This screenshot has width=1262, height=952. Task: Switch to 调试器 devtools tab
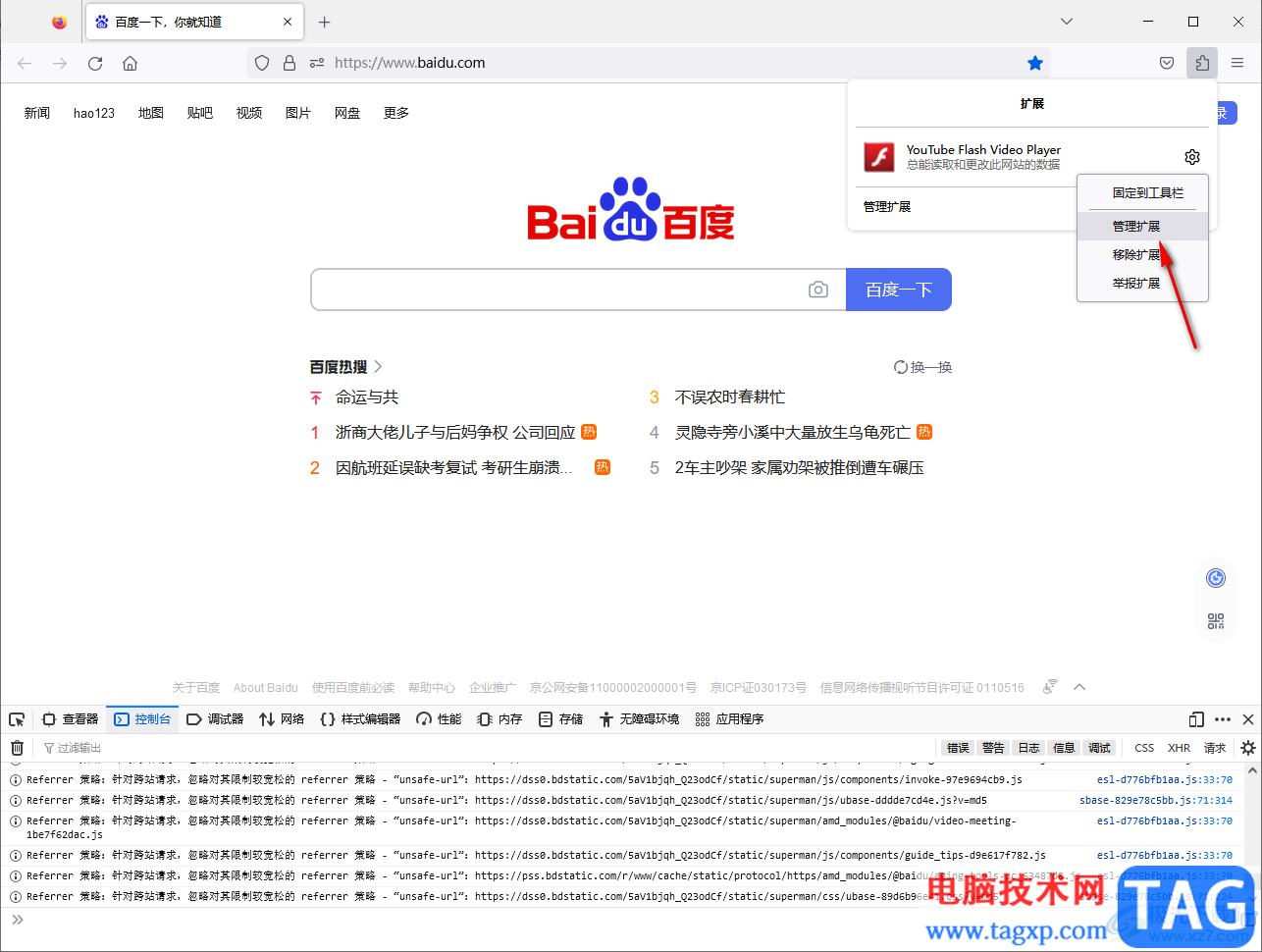[215, 719]
